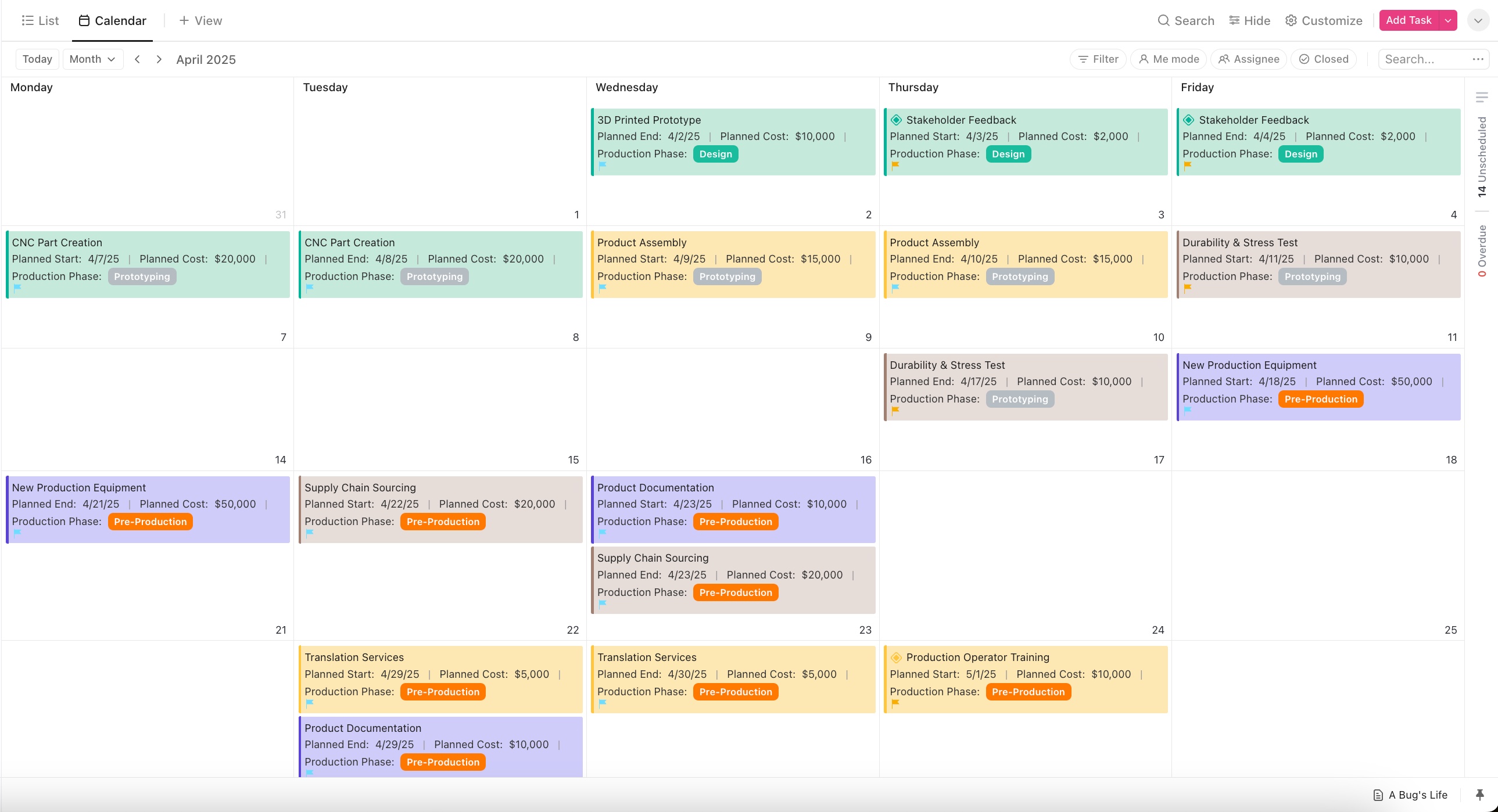
Task: Click the flag on April 17 Durability & Stress Test
Action: tap(895, 411)
